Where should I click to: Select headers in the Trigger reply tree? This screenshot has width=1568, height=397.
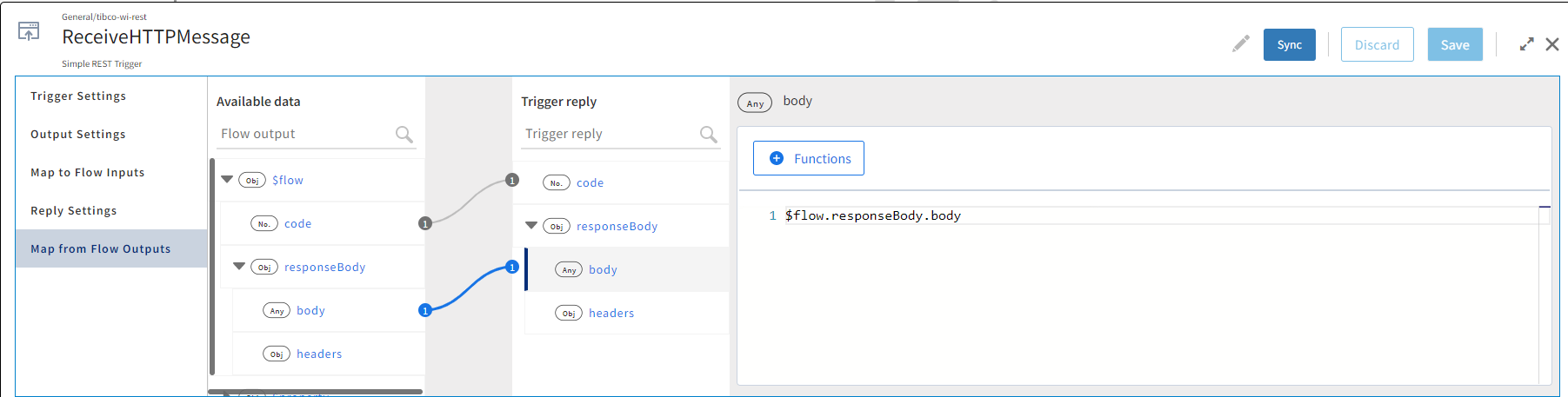611,314
